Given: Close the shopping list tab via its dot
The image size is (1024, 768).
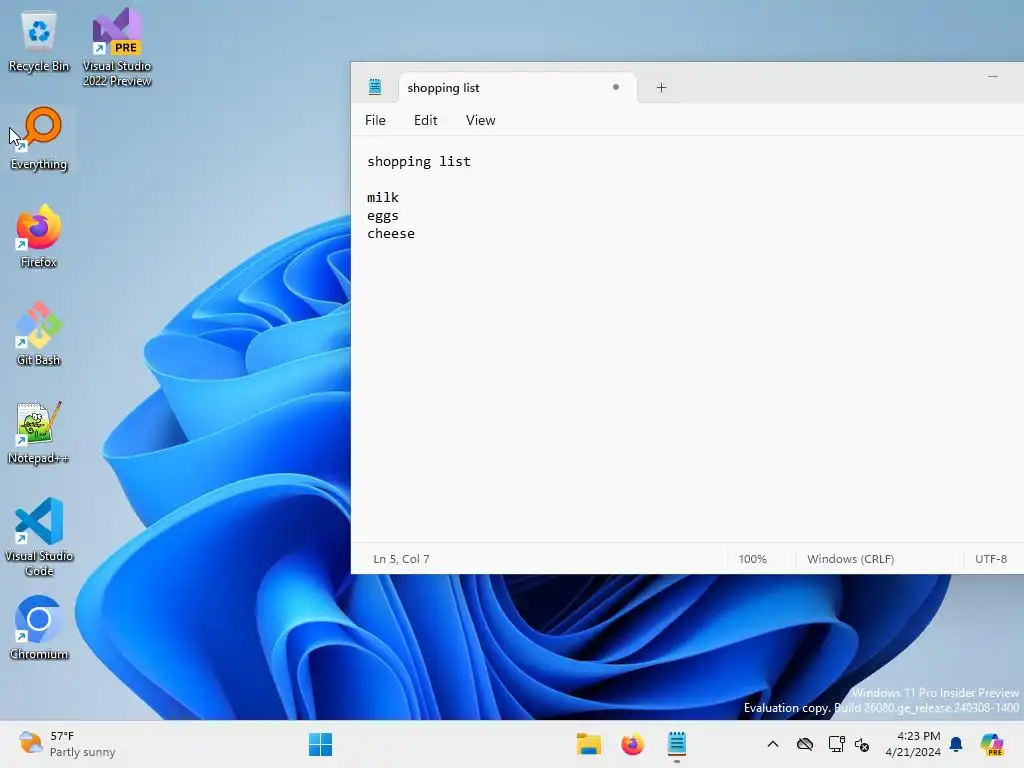Looking at the screenshot, I should 616,87.
